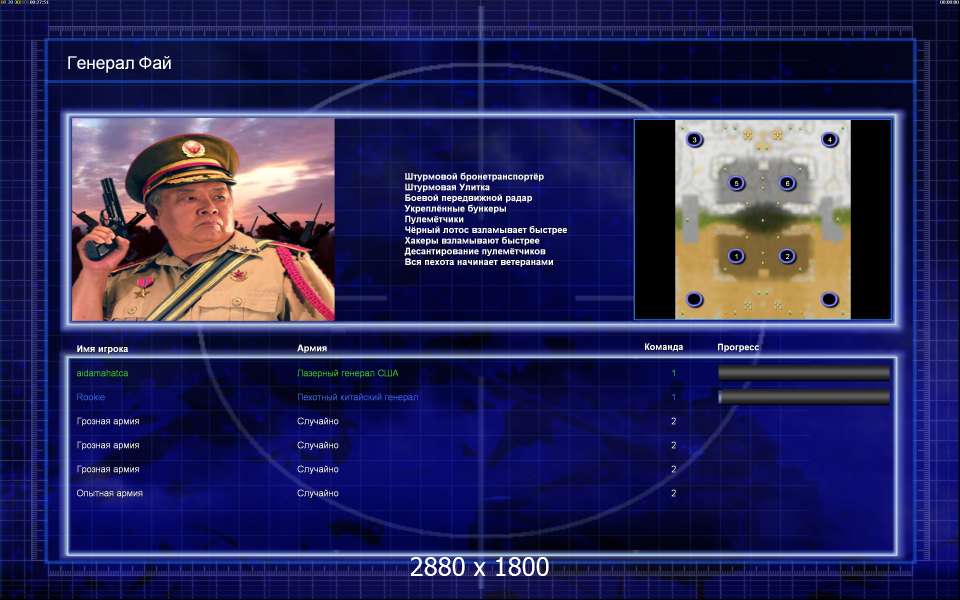960x600 pixels.
Task: Click "Десантирование пулемётчиков" line
Action: [474, 251]
